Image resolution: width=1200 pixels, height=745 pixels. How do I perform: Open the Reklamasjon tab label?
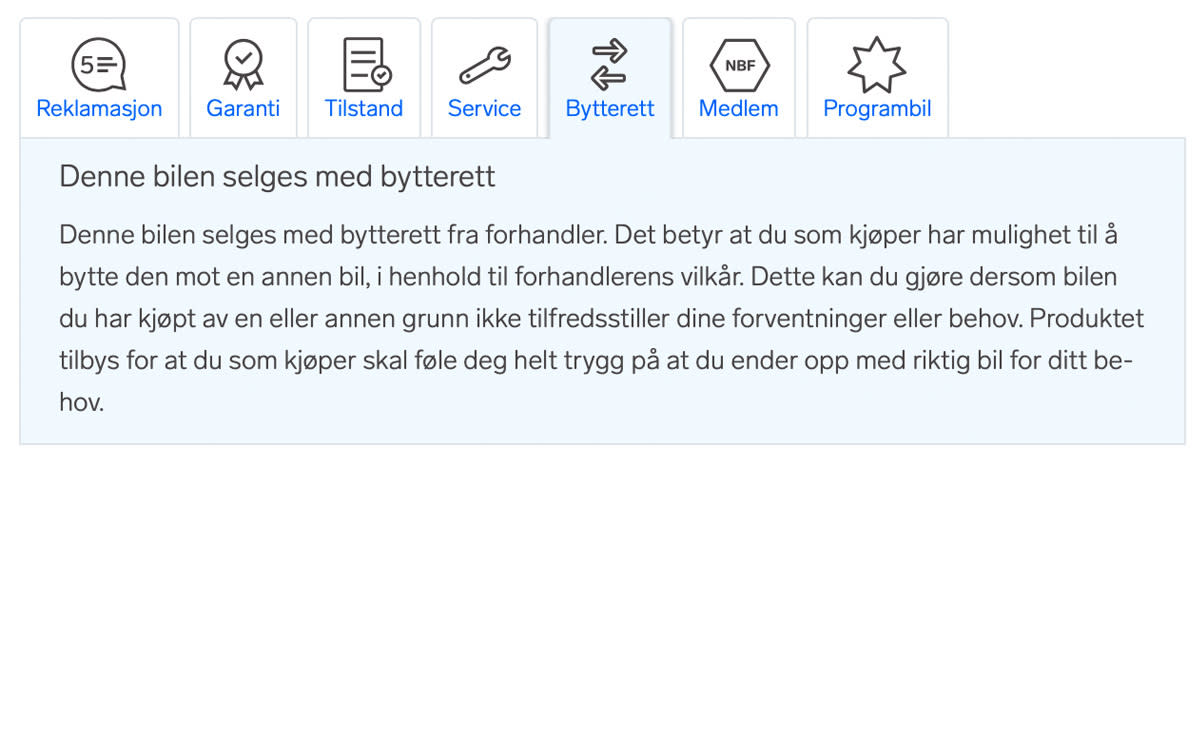coord(99,108)
